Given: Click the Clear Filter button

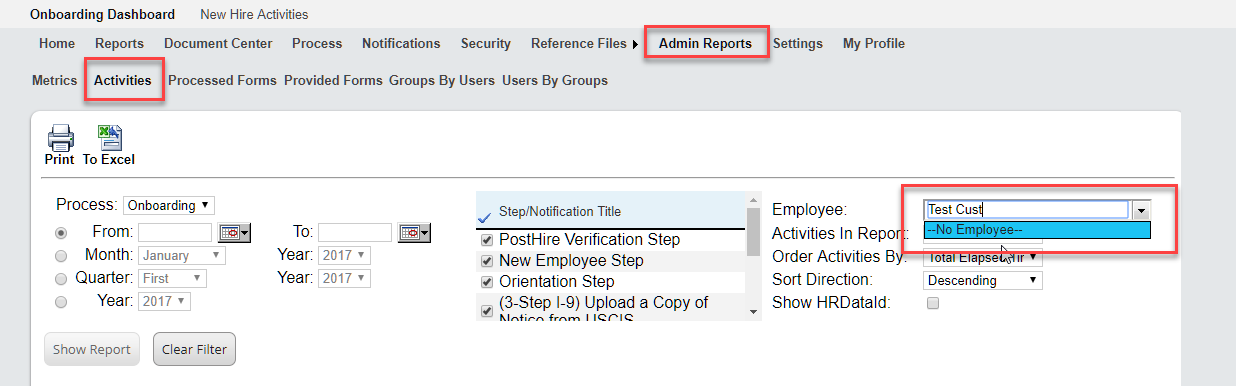Looking at the screenshot, I should [194, 349].
